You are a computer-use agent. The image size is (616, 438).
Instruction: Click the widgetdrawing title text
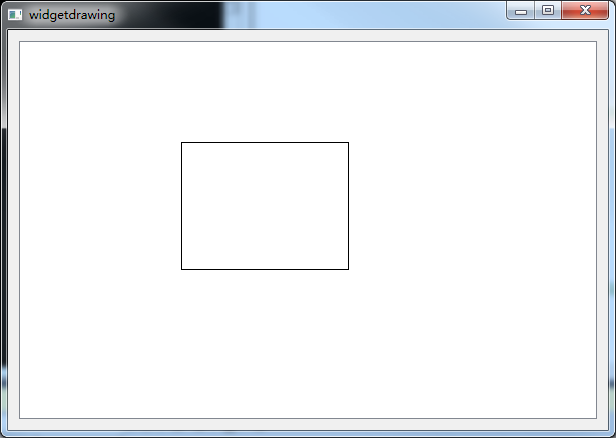(x=72, y=15)
